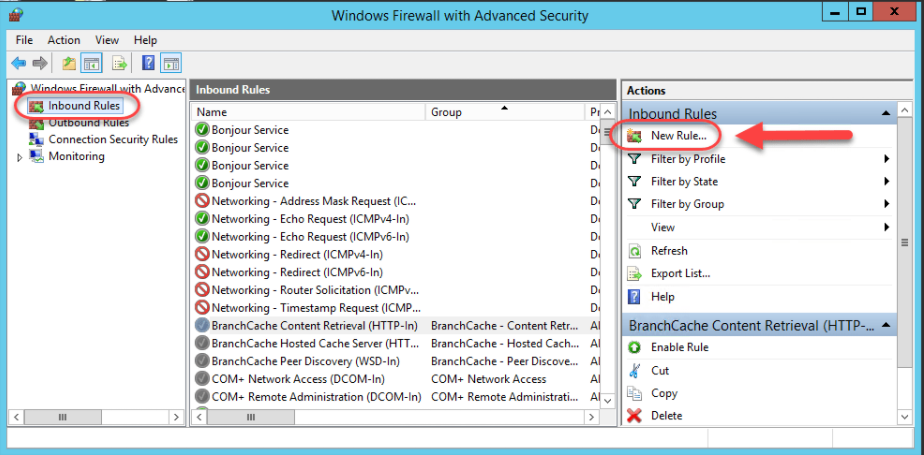Click the blocked icon beside Networking - Address Mask Request
Image resolution: width=924 pixels, height=455 pixels.
tap(202, 201)
